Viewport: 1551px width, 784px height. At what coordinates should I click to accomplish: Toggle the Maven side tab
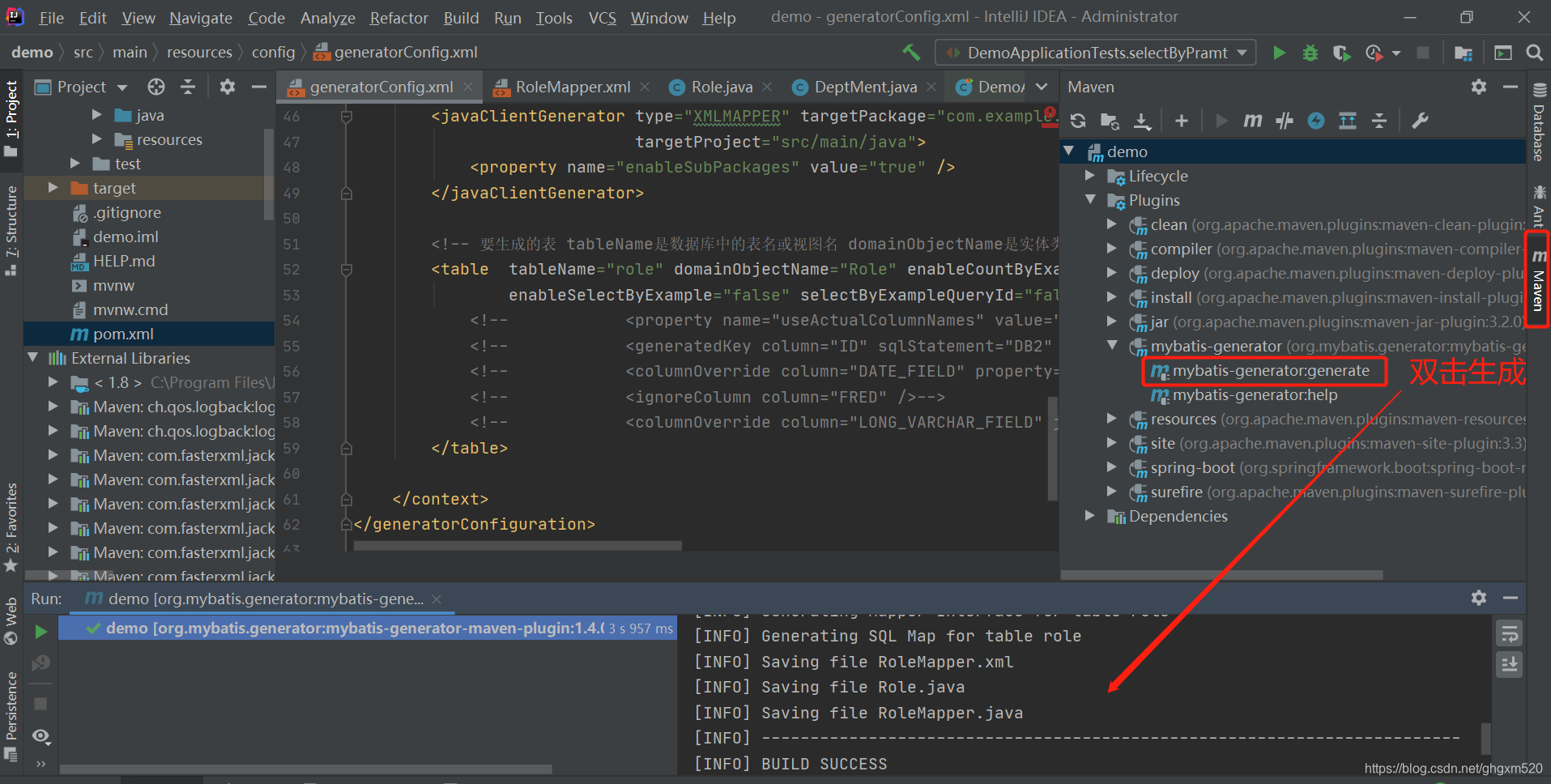pos(1538,279)
